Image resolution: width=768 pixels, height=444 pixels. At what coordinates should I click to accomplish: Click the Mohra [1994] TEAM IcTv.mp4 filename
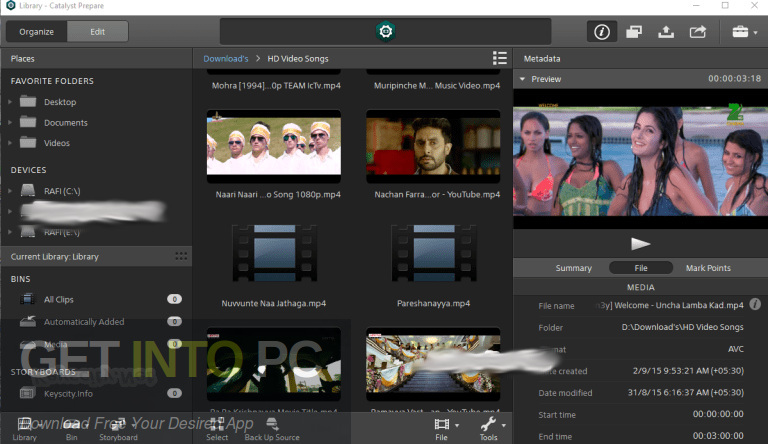point(276,86)
